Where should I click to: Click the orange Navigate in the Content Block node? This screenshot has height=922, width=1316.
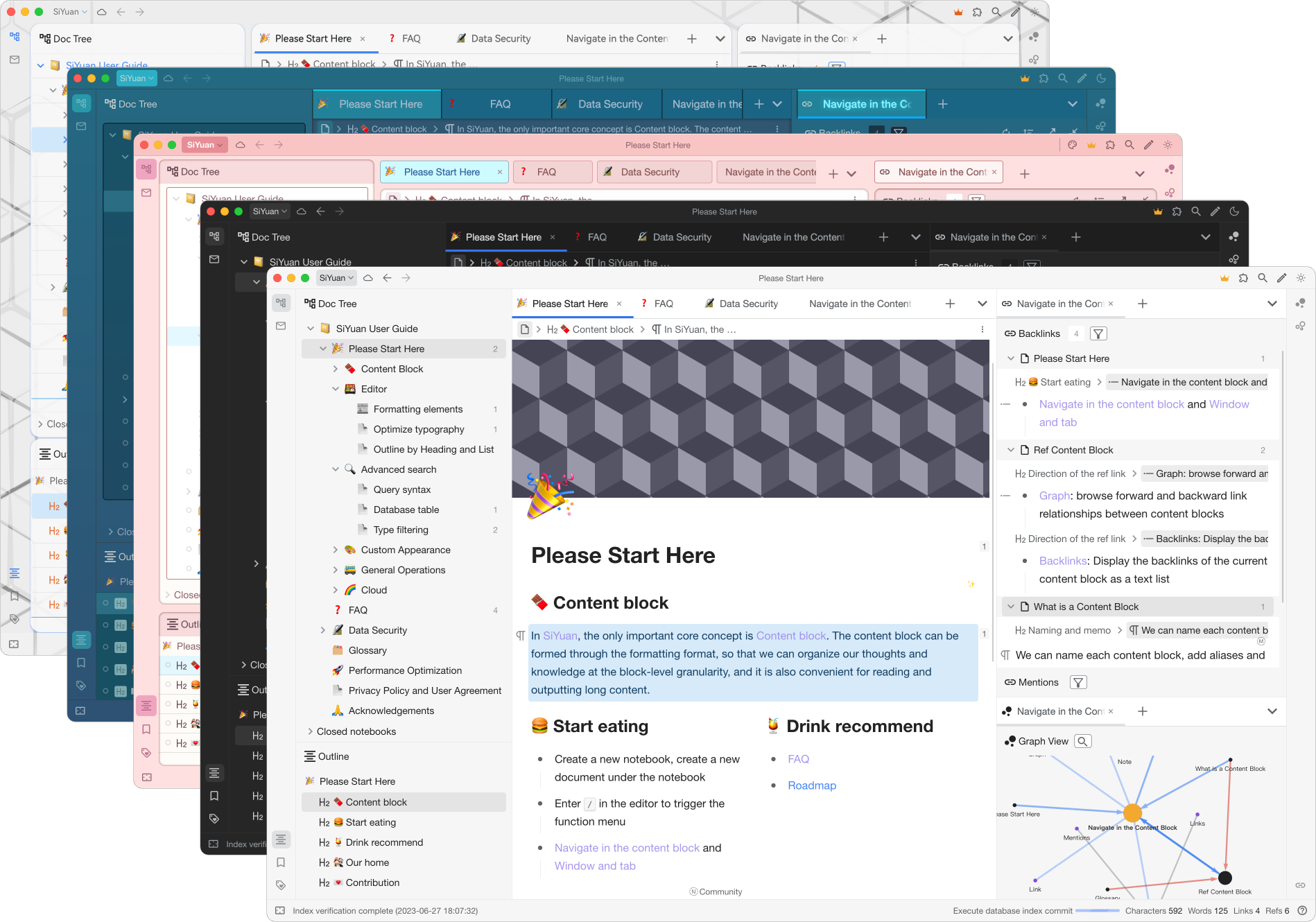1132,812
